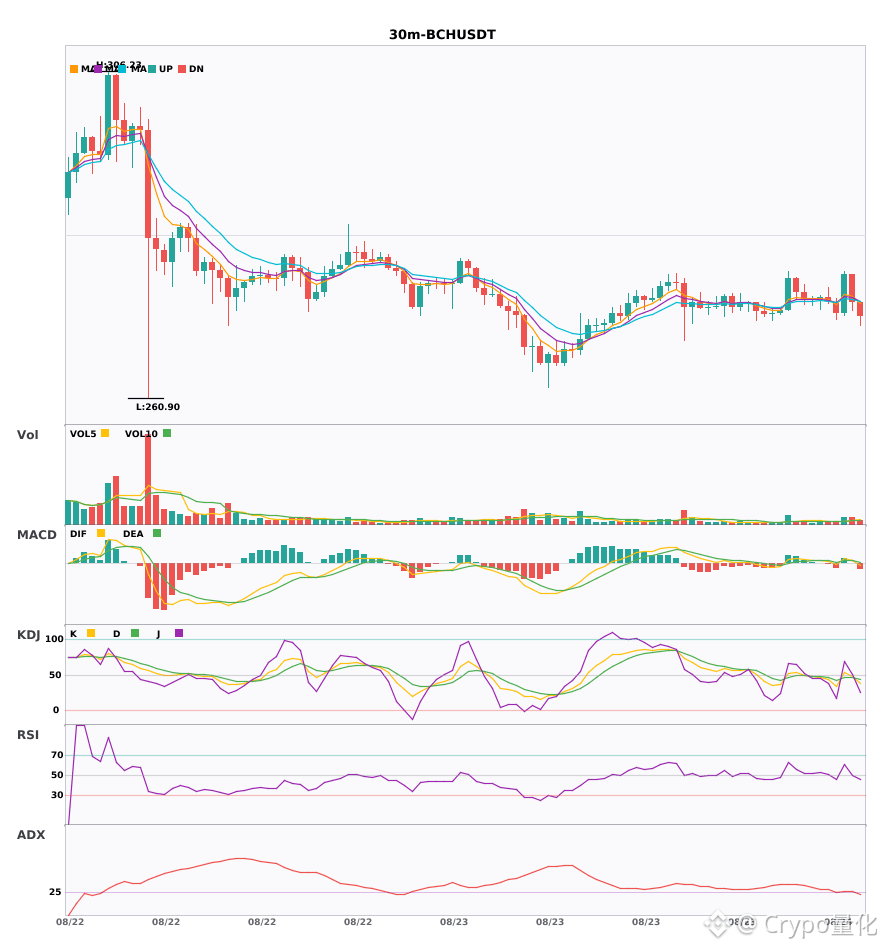Click the KDJ axis value 0
This screenshot has width=885, height=950.
click(x=56, y=710)
